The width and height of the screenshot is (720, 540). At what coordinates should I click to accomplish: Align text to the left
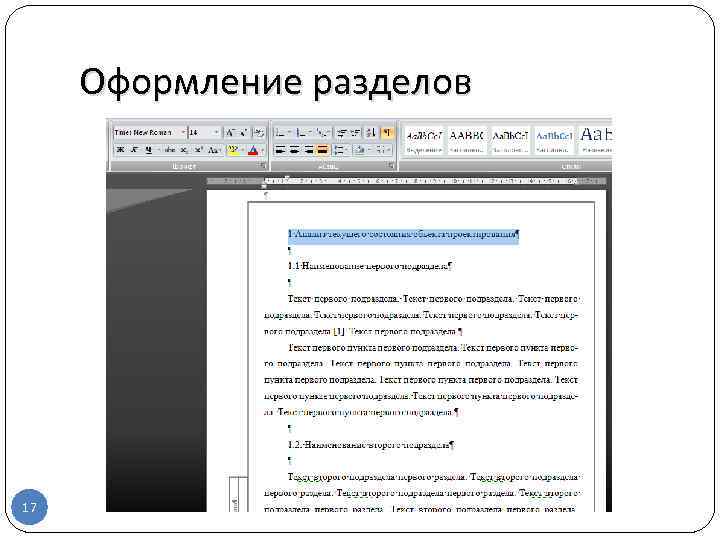[x=280, y=150]
